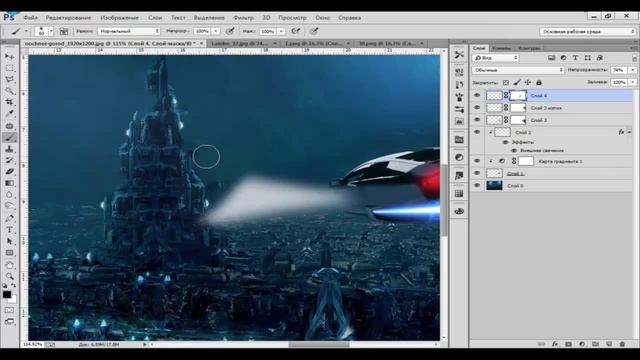Select the Lasso tool
Image resolution: width=640 pixels, height=360 pixels.
pyautogui.click(x=9, y=80)
